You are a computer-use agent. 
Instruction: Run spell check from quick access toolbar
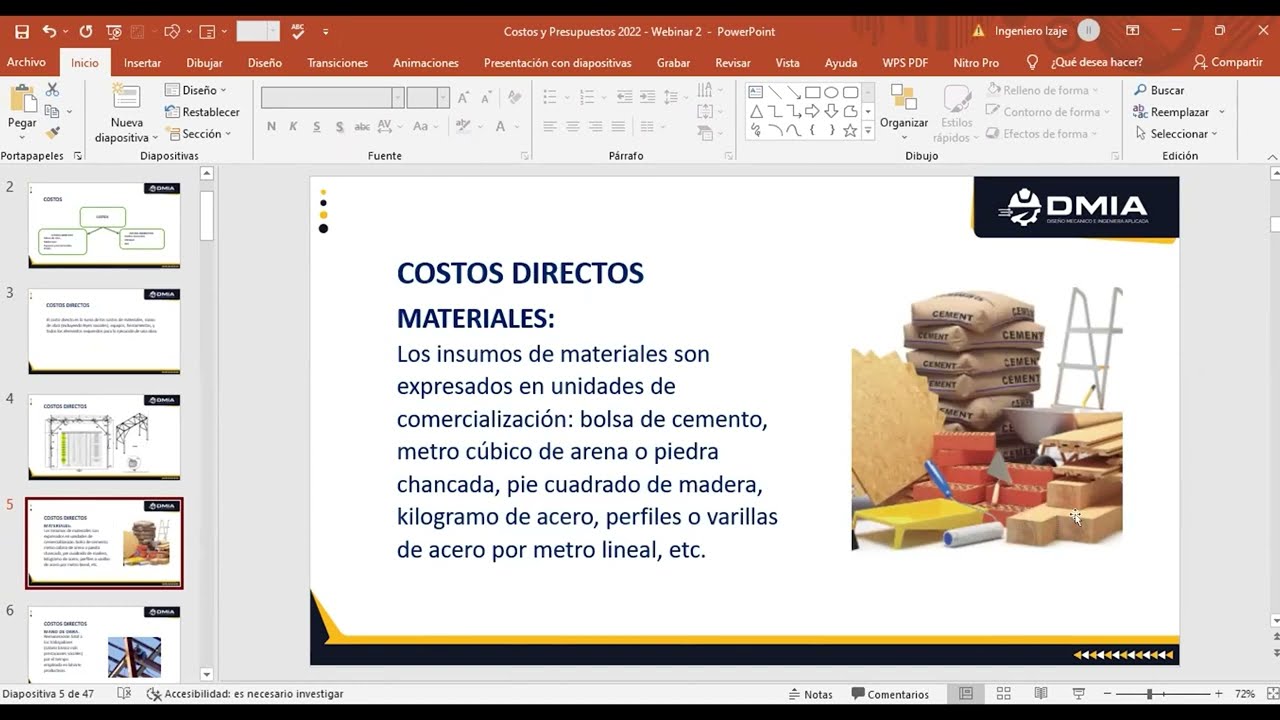(298, 31)
